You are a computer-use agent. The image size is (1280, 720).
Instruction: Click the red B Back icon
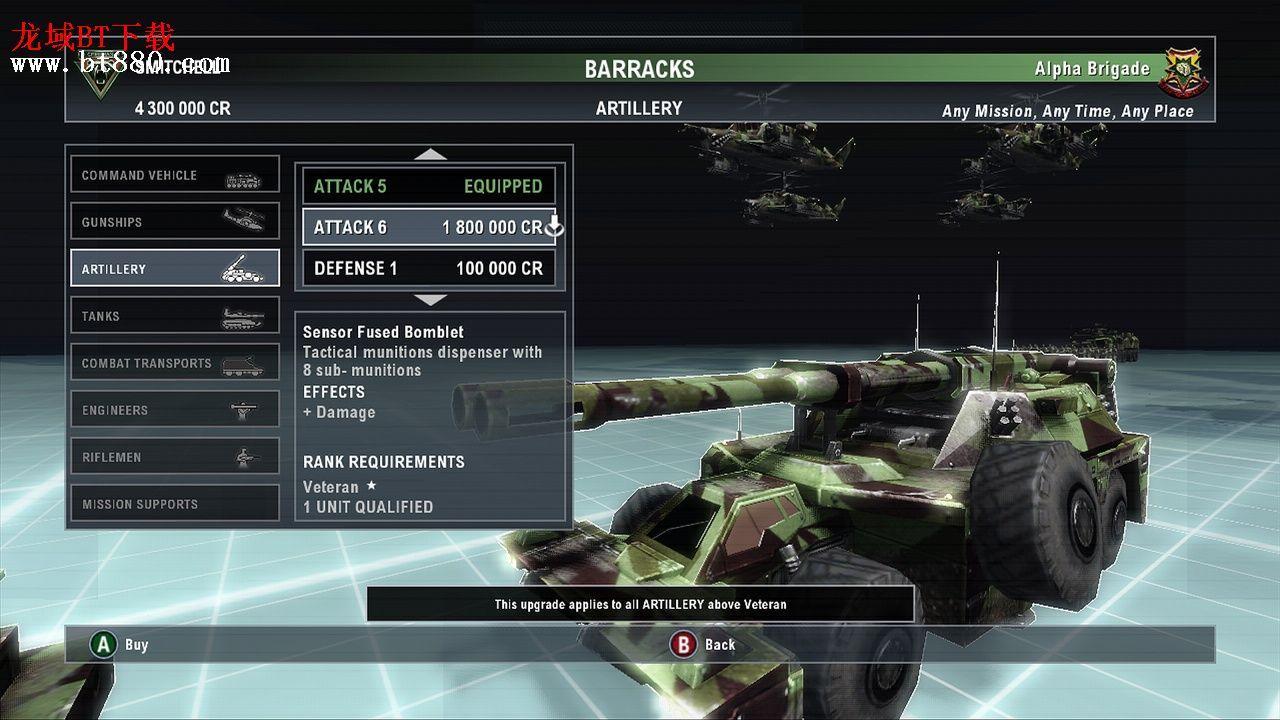tap(684, 644)
